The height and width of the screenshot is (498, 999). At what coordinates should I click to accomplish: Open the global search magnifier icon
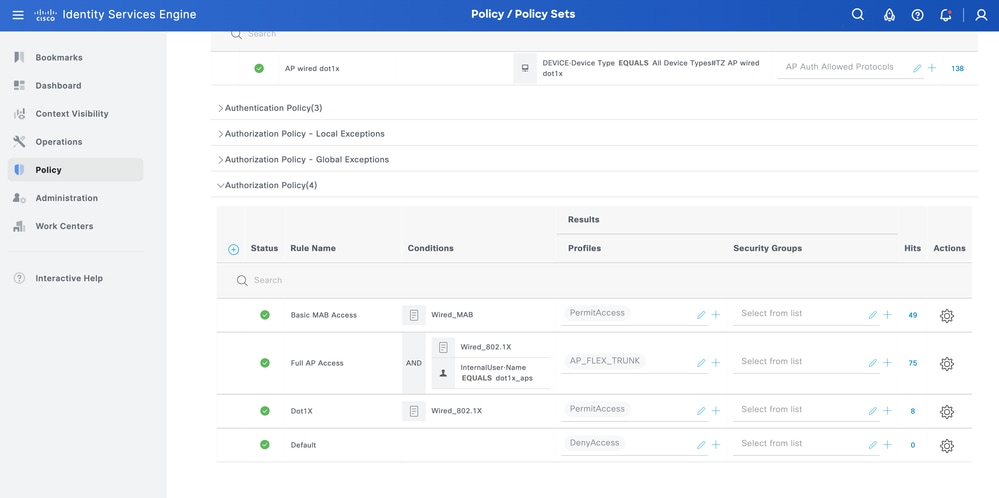pyautogui.click(x=858, y=15)
